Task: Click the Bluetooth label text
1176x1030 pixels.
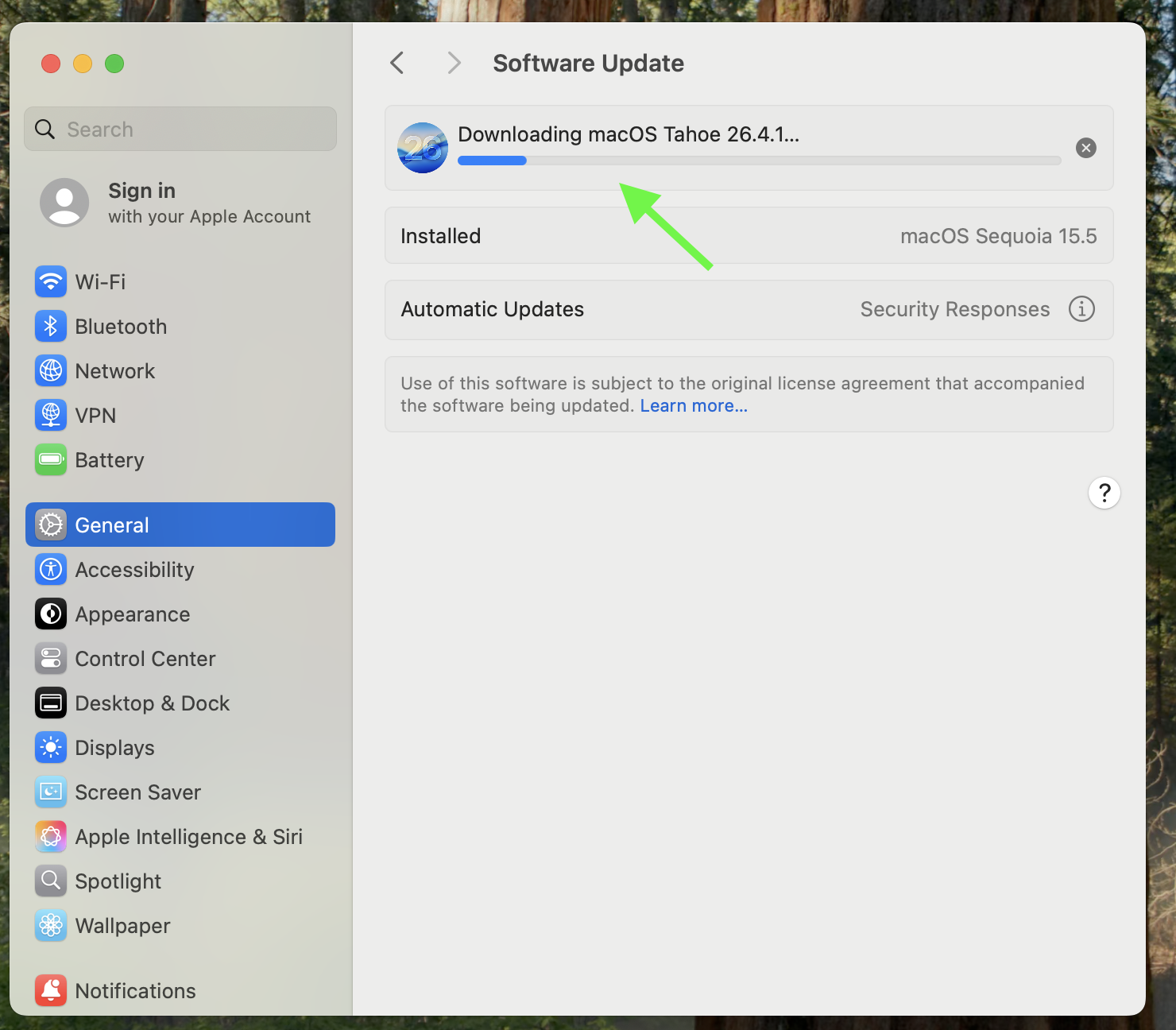Action: (x=121, y=327)
